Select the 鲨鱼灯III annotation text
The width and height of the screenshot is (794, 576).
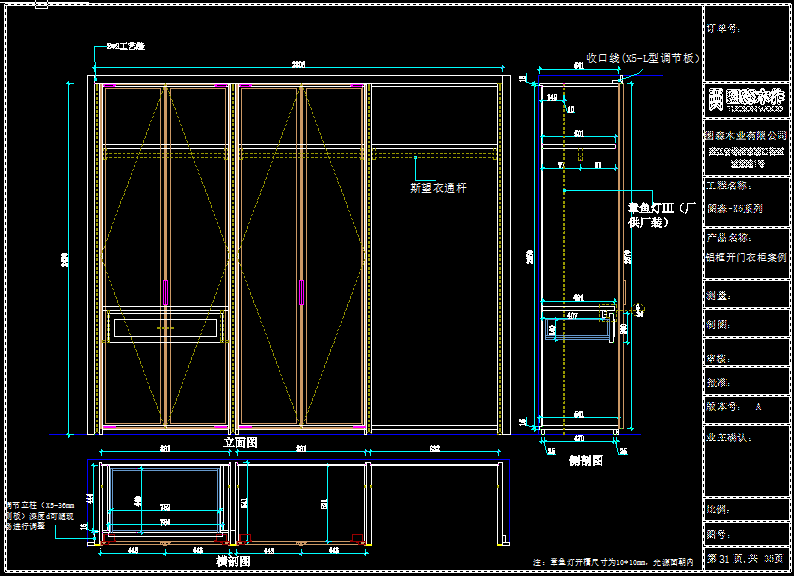[x=660, y=215]
